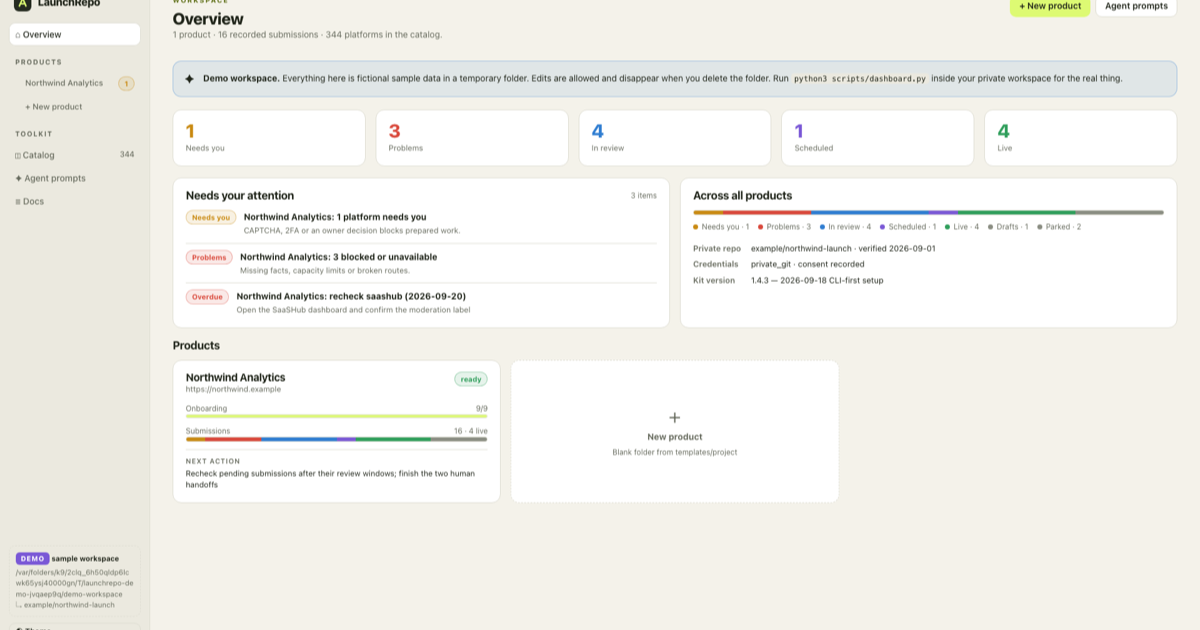Click the 344 count beside Catalog
Image resolution: width=1200 pixels, height=630 pixels.
(x=127, y=155)
